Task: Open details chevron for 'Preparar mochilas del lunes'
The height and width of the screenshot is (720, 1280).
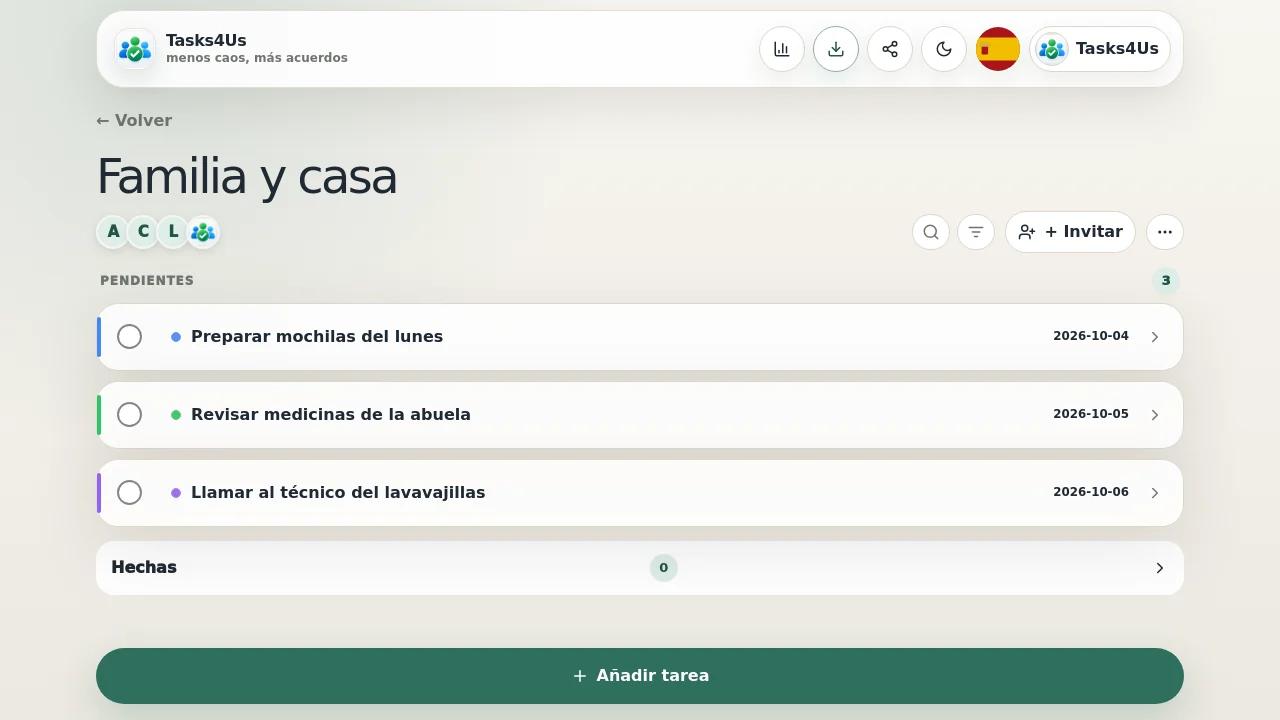Action: click(1155, 337)
